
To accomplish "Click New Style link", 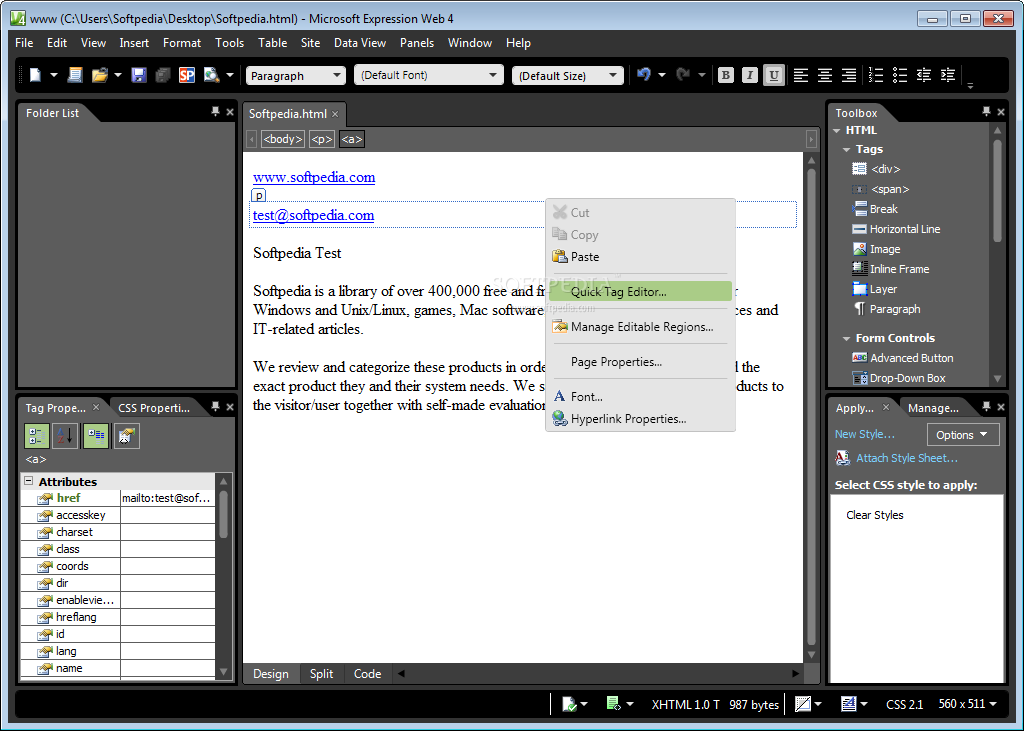I will click(x=865, y=434).
